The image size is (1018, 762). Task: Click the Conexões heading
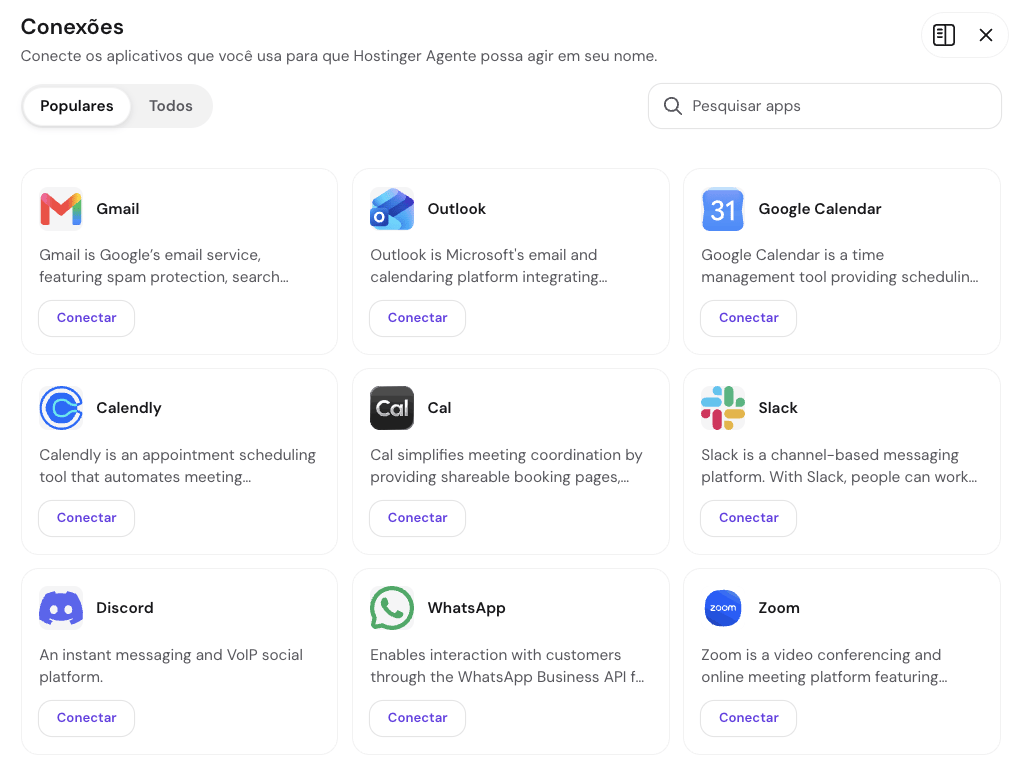pos(72,27)
